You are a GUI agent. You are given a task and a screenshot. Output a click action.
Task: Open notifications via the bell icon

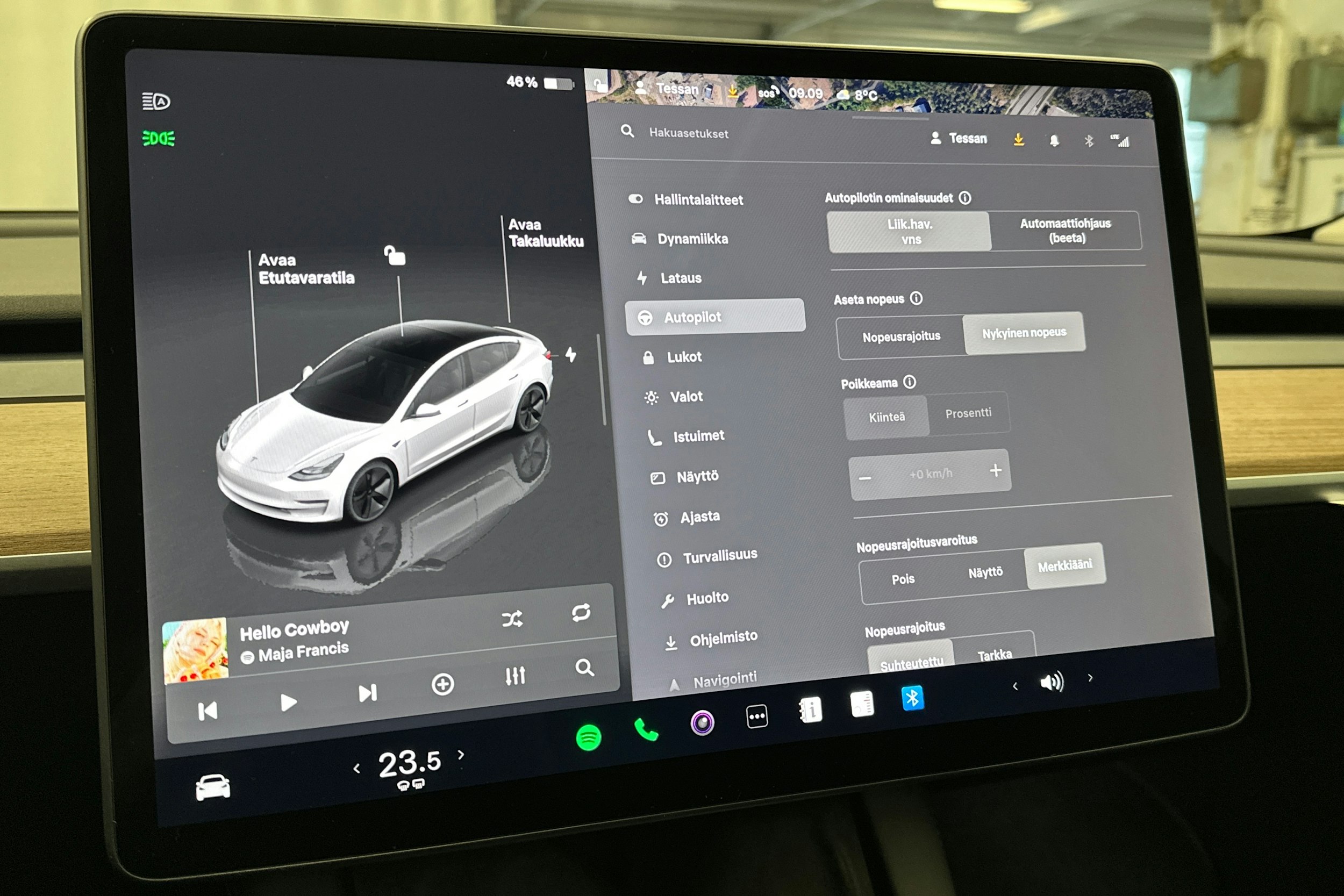[x=1054, y=140]
